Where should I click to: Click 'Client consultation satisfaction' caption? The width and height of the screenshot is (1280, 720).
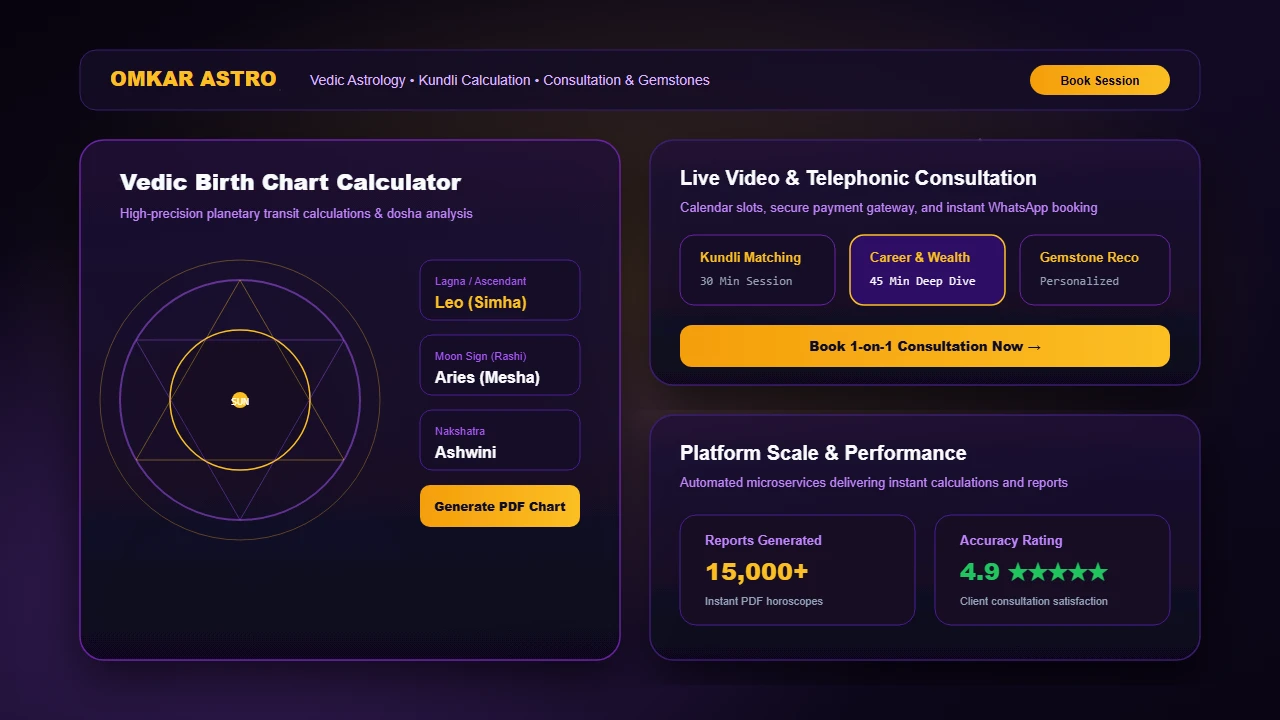pyautogui.click(x=1034, y=601)
